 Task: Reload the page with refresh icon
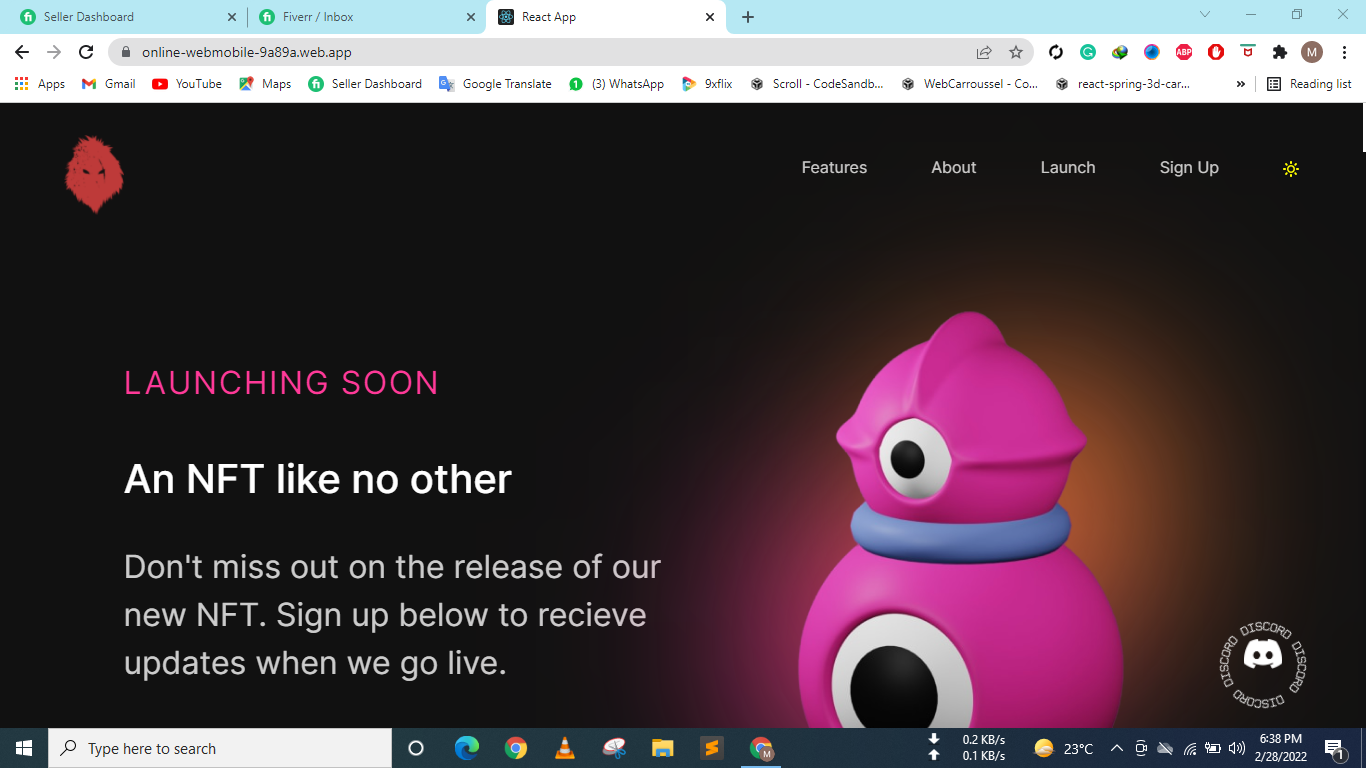(x=86, y=52)
